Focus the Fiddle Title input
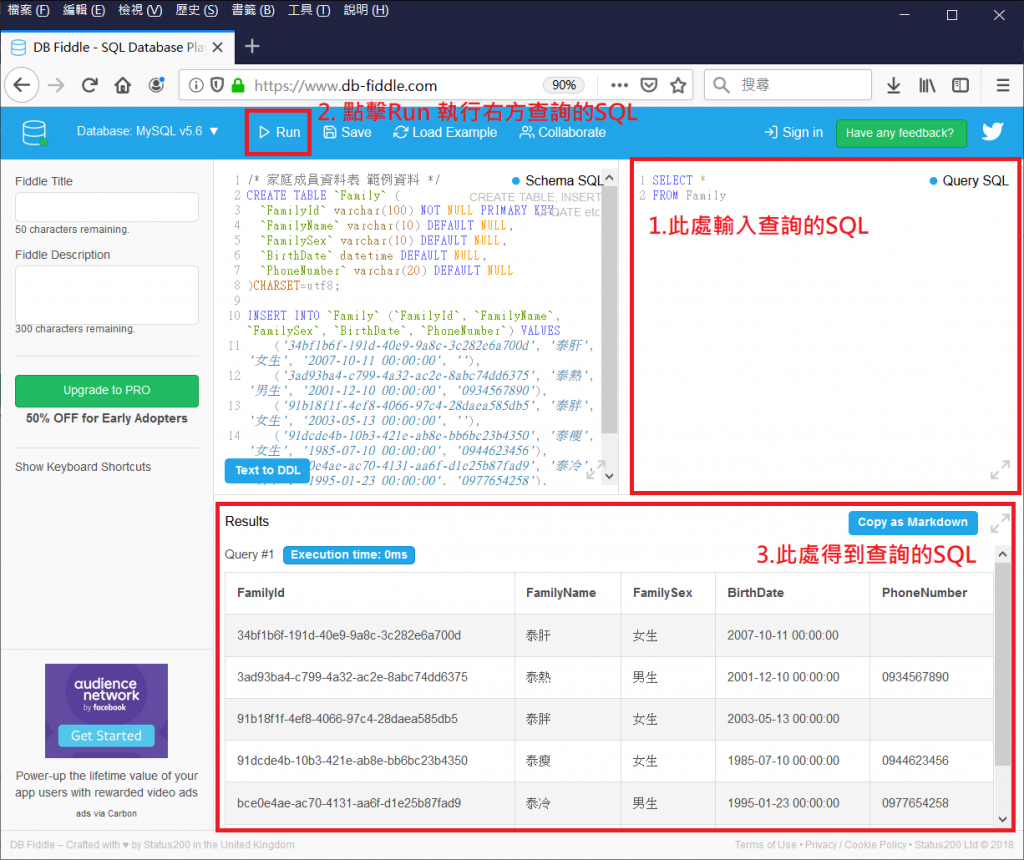The width and height of the screenshot is (1024, 860). point(106,206)
